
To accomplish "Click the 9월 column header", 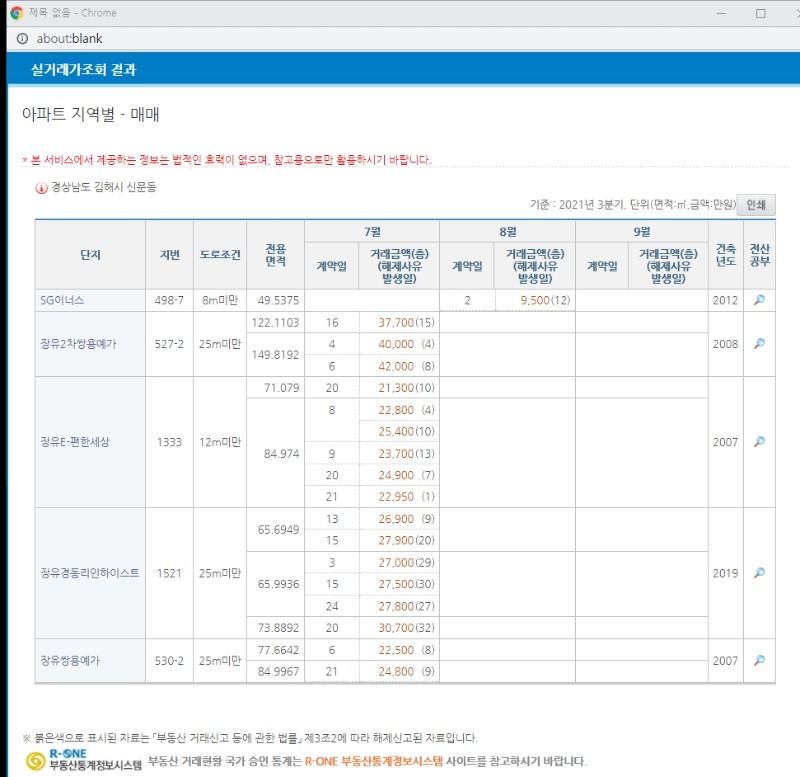I will click(642, 232).
